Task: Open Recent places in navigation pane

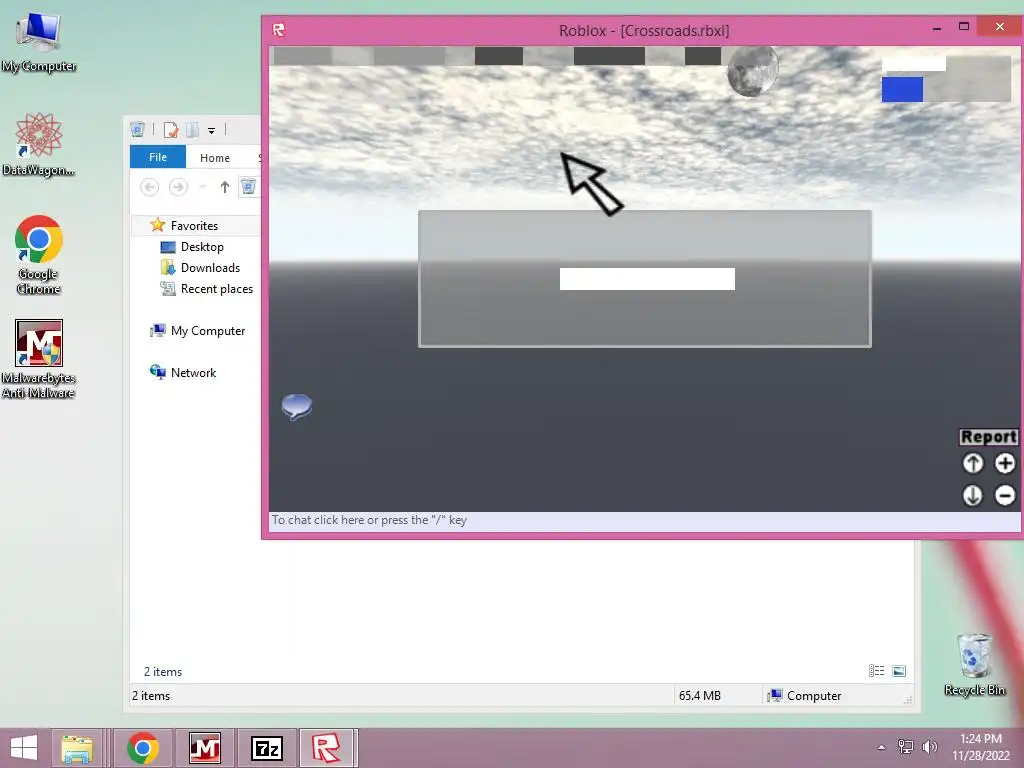Action: [217, 289]
